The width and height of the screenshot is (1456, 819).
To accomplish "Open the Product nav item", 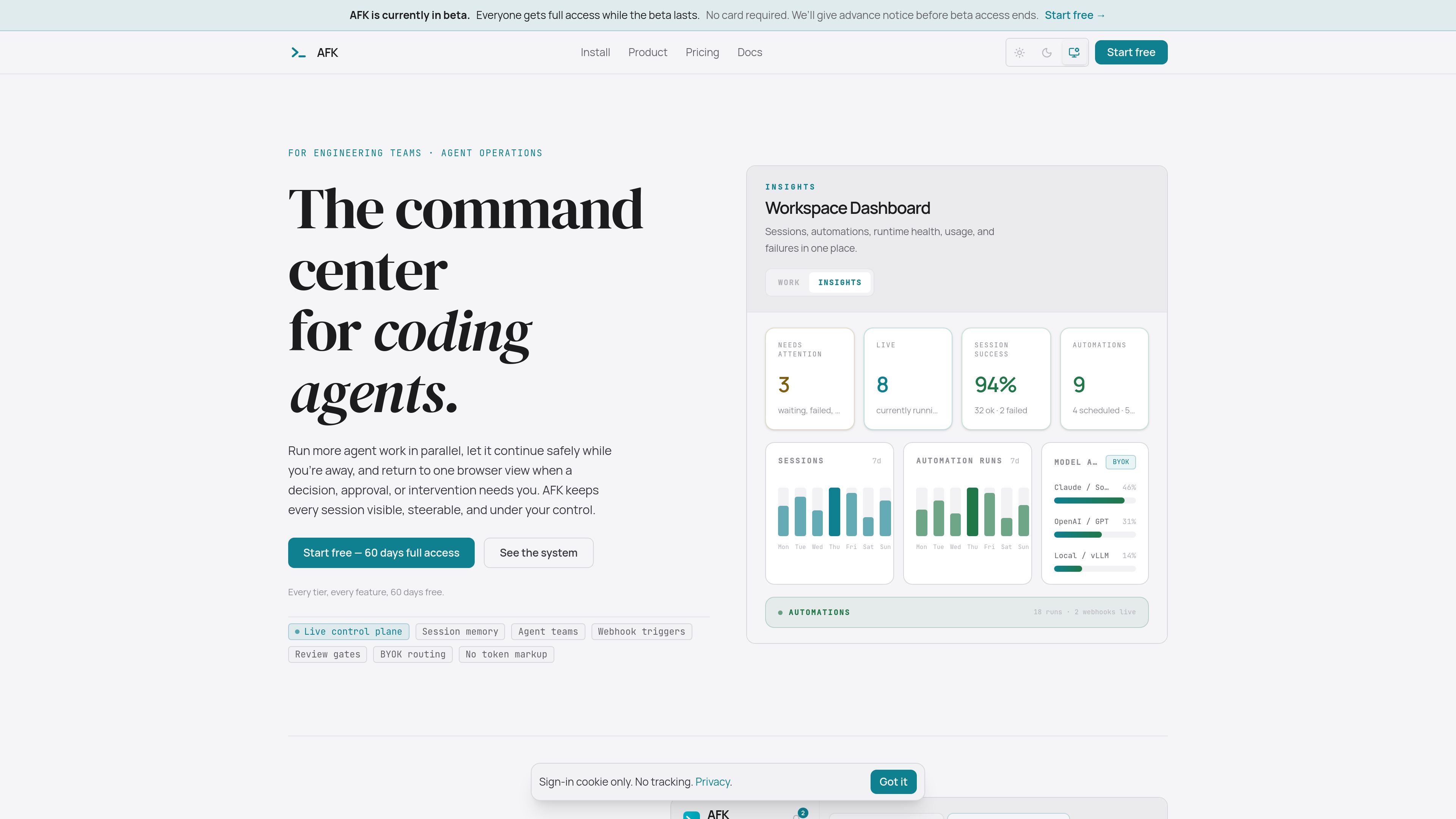I will tap(648, 53).
